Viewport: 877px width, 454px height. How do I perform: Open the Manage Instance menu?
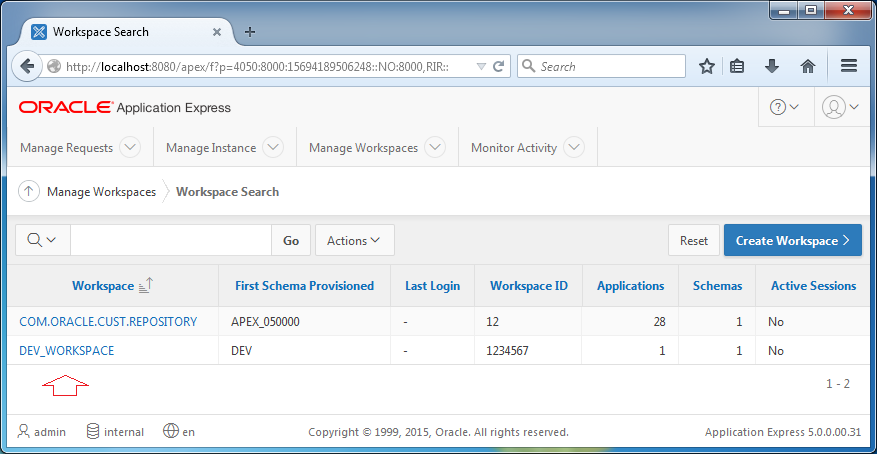coord(211,148)
